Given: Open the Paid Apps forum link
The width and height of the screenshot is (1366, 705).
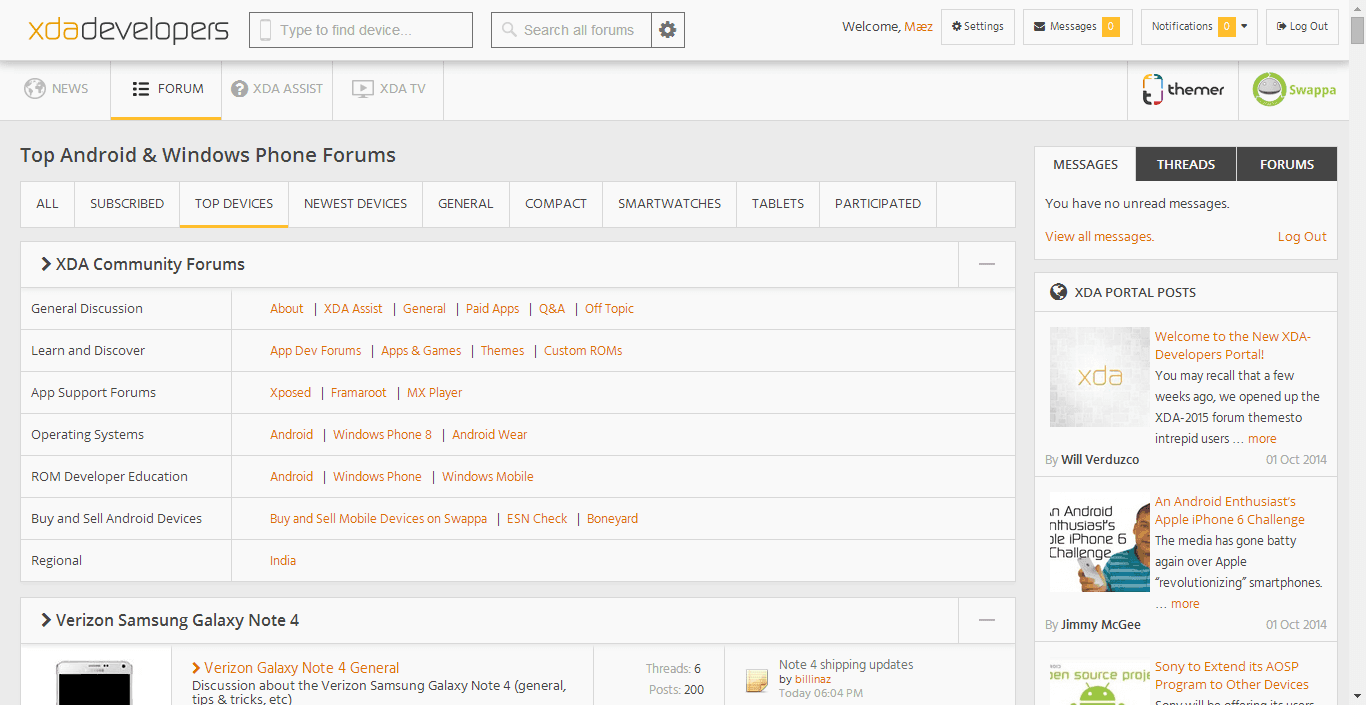Looking at the screenshot, I should pos(493,309).
